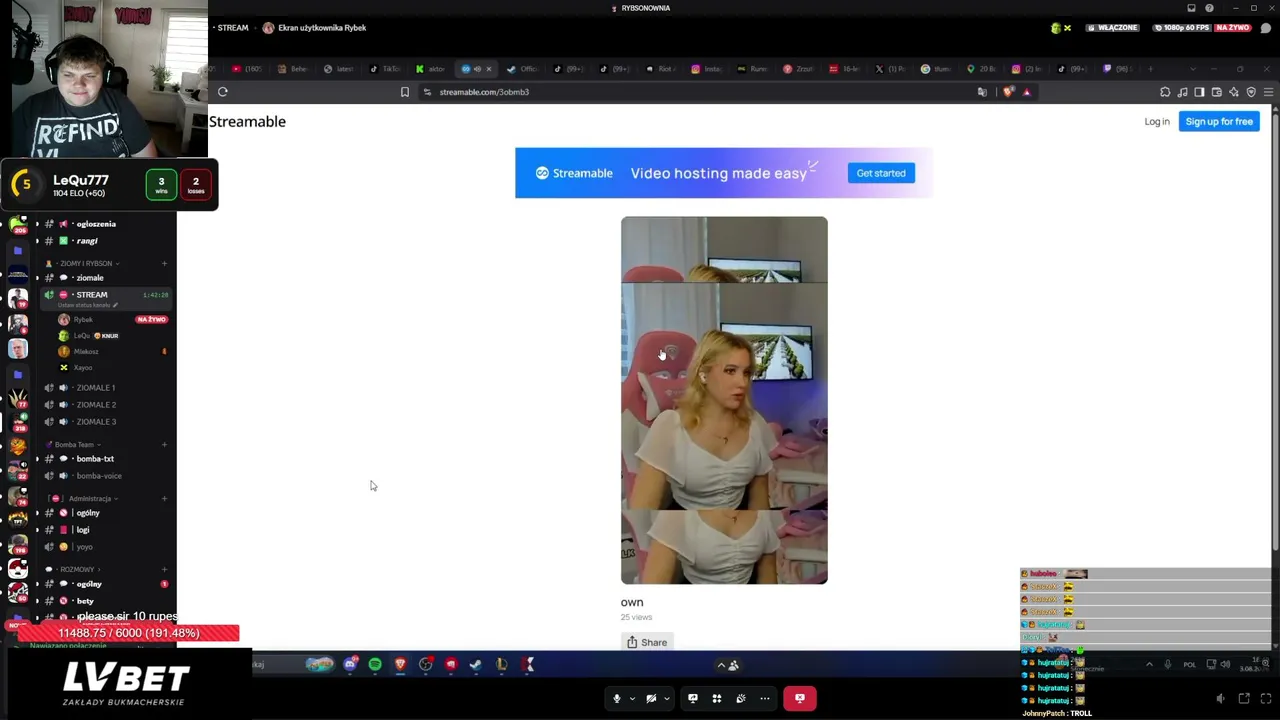Open Brave browser from the taskbar

[400, 665]
